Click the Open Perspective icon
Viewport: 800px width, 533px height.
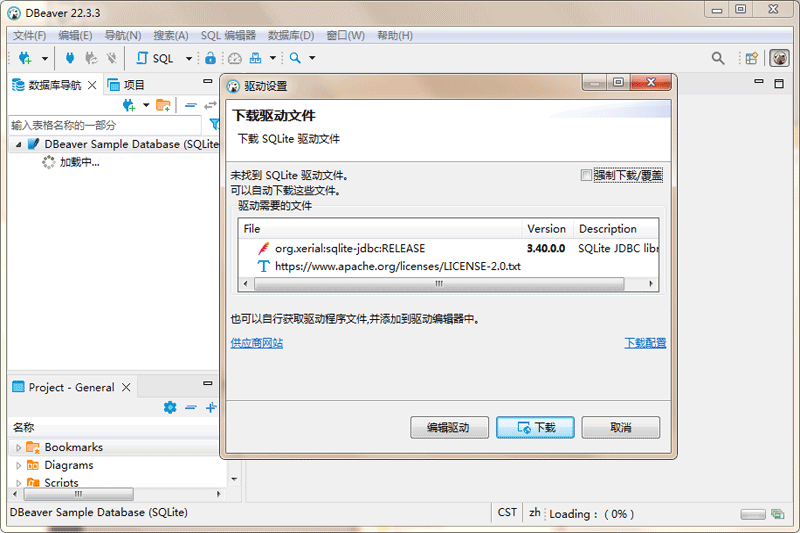[752, 58]
